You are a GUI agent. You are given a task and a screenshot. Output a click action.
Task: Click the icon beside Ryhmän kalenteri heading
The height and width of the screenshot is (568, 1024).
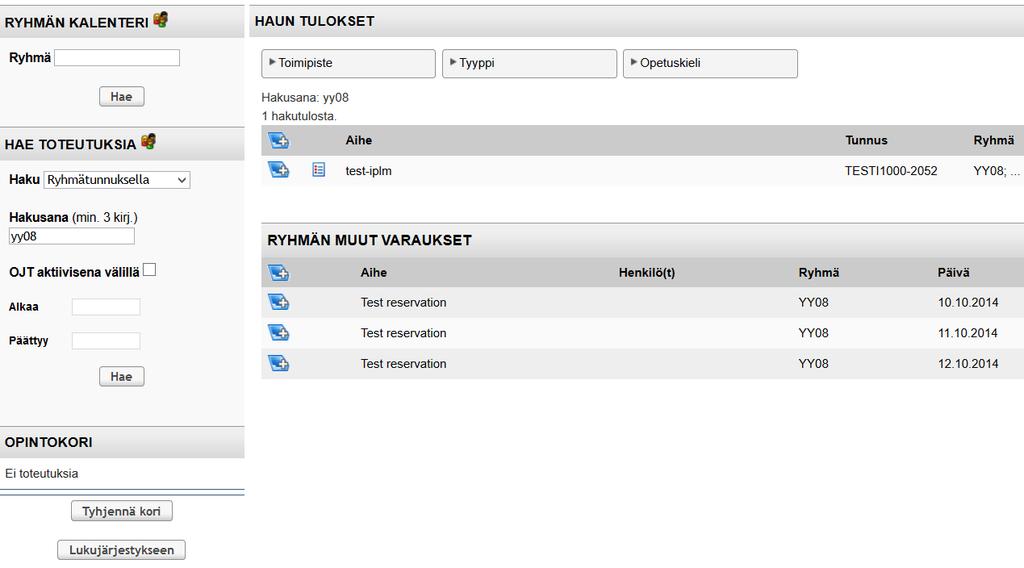pyautogui.click(x=161, y=20)
